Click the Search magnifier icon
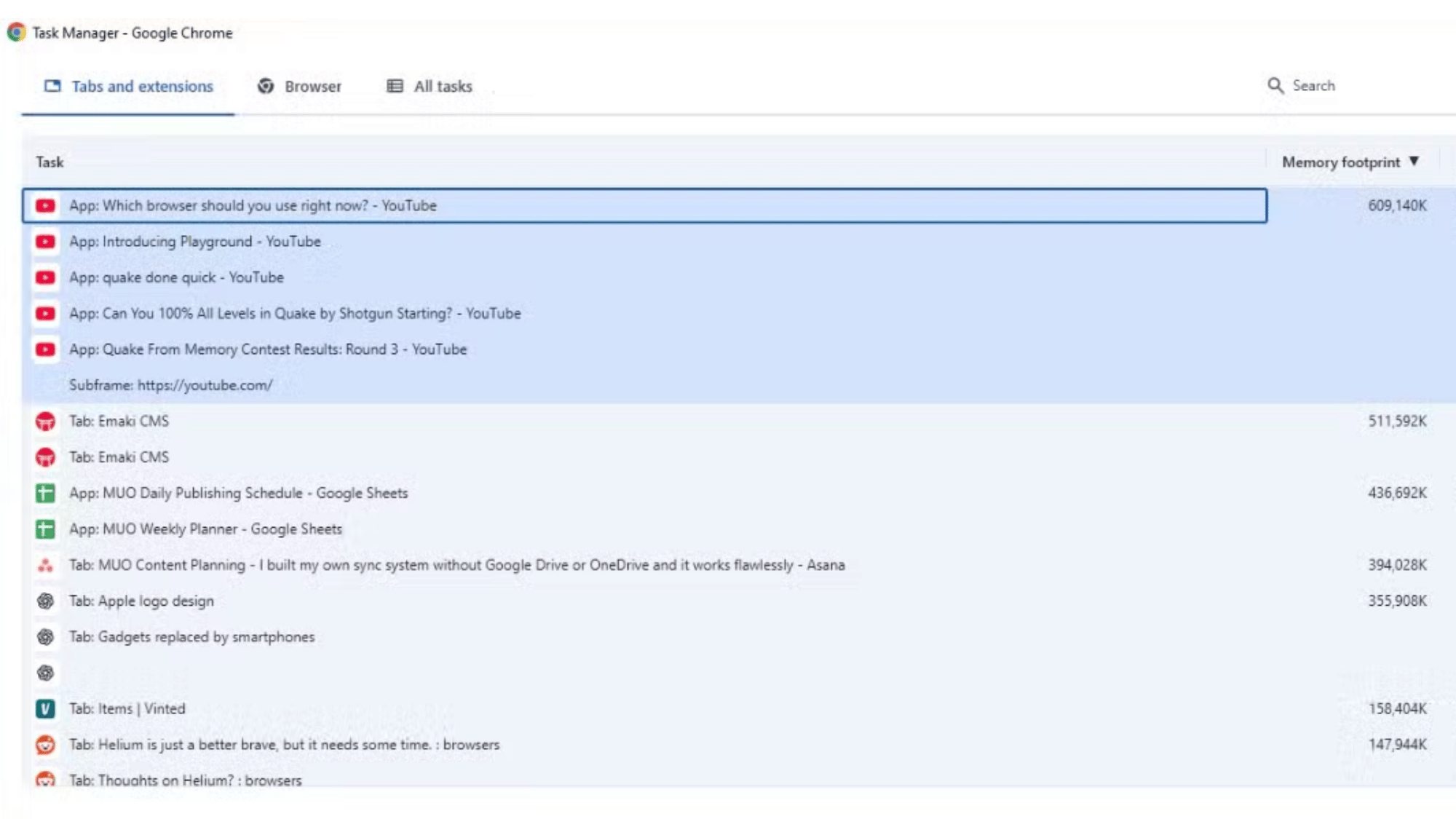Image resolution: width=1456 pixels, height=819 pixels. point(1275,86)
